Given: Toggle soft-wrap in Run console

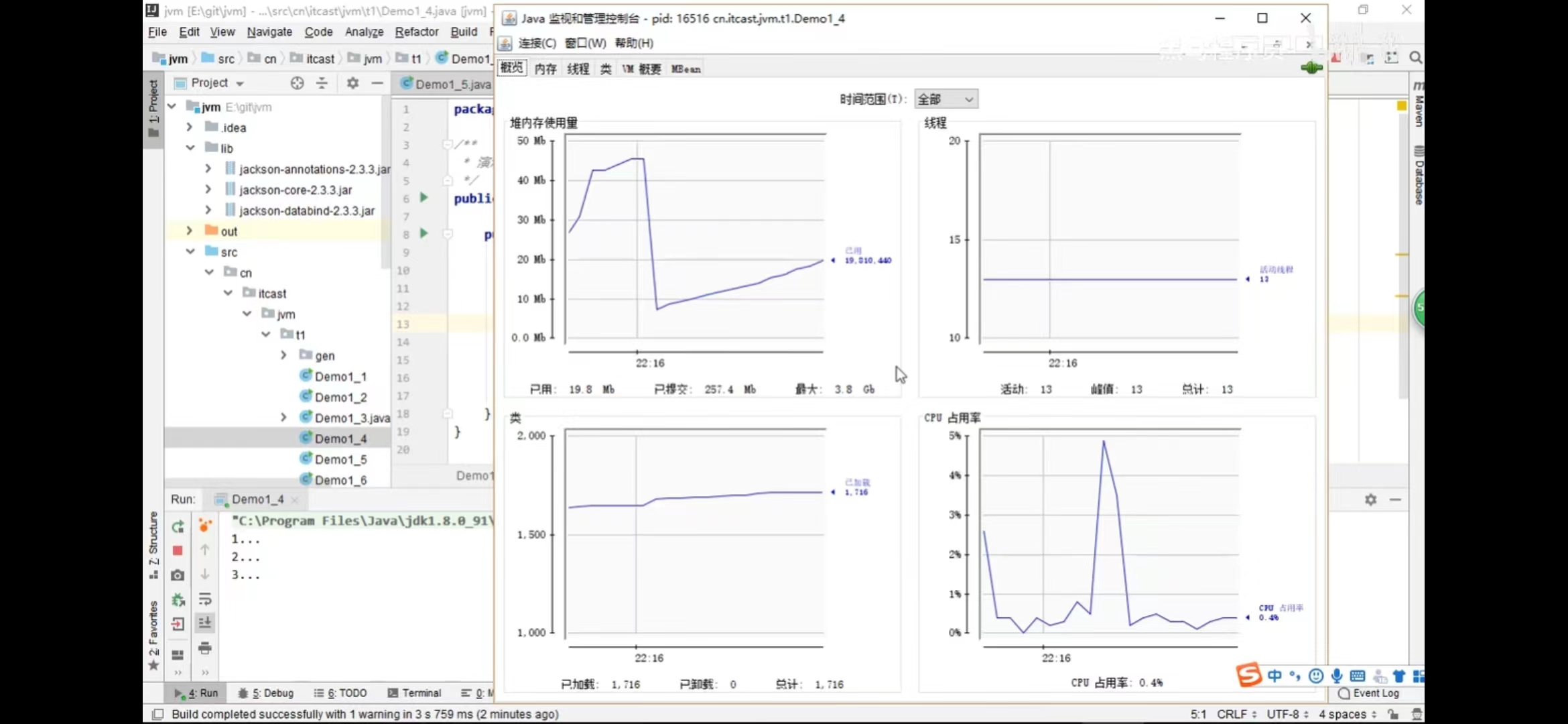Looking at the screenshot, I should (205, 599).
